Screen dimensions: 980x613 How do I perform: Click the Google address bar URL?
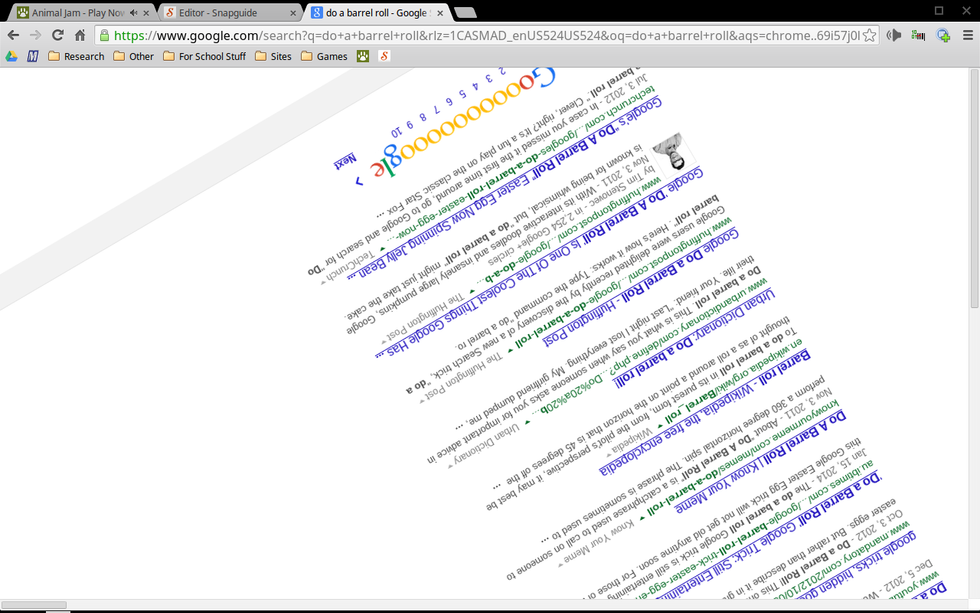click(x=480, y=35)
